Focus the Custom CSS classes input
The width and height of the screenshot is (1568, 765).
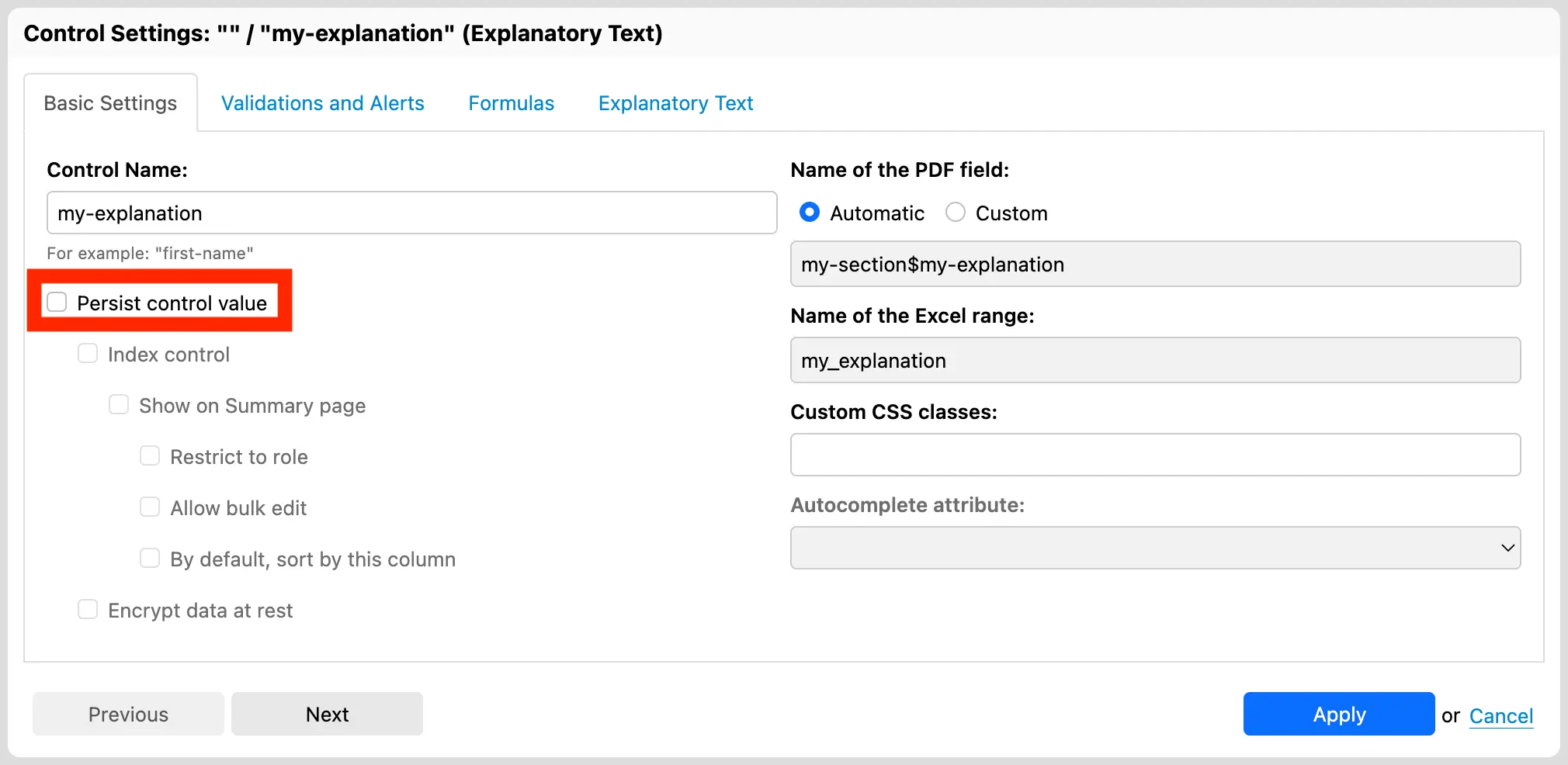coord(1155,455)
